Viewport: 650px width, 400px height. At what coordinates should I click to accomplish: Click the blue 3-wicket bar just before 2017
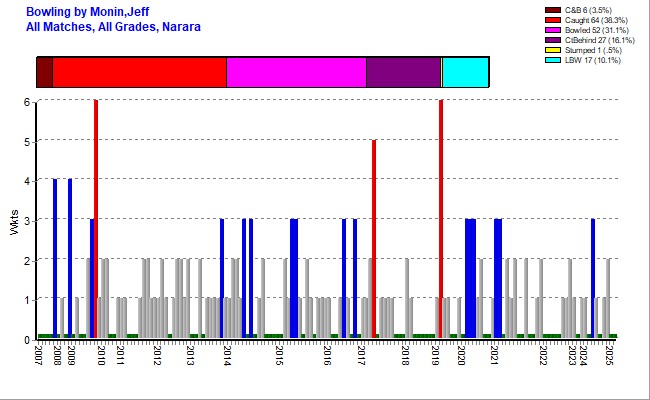click(355, 278)
